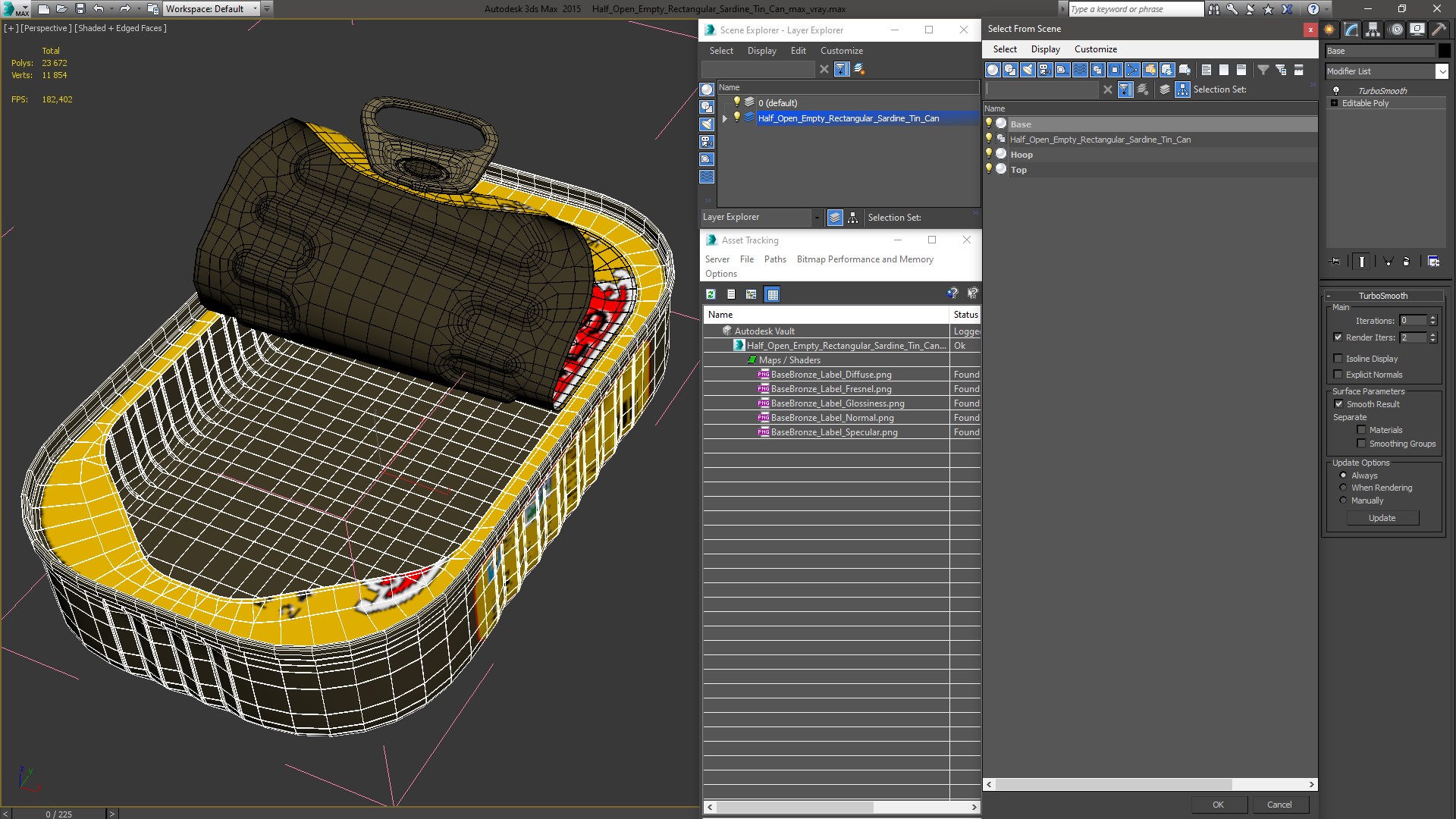Select the Manually update option
Image resolution: width=1456 pixels, height=819 pixels.
click(1343, 500)
